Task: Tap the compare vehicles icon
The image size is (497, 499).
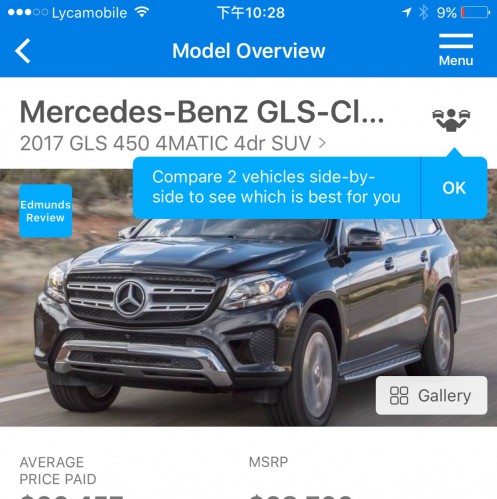Action: [451, 120]
